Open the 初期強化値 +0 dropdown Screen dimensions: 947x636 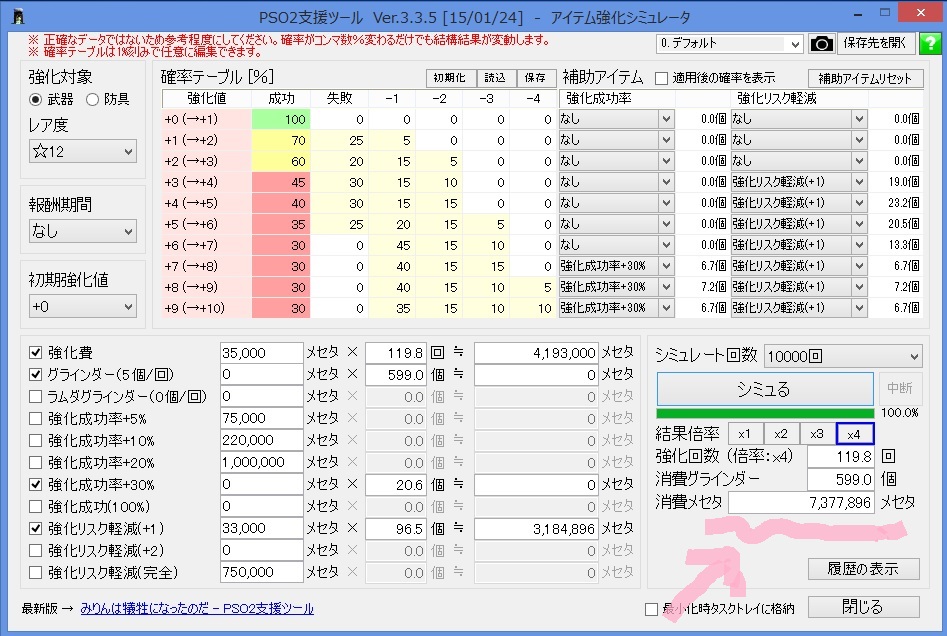[x=83, y=306]
